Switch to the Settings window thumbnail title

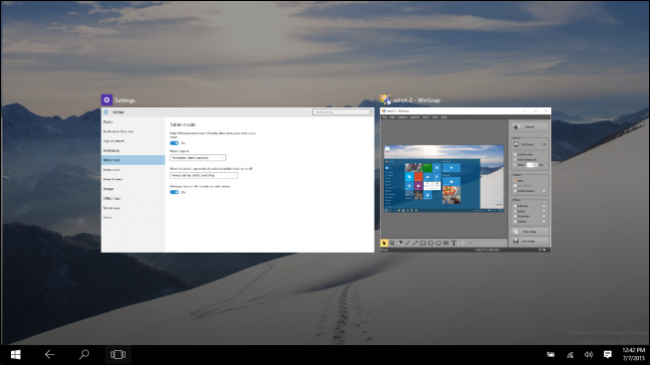point(125,100)
